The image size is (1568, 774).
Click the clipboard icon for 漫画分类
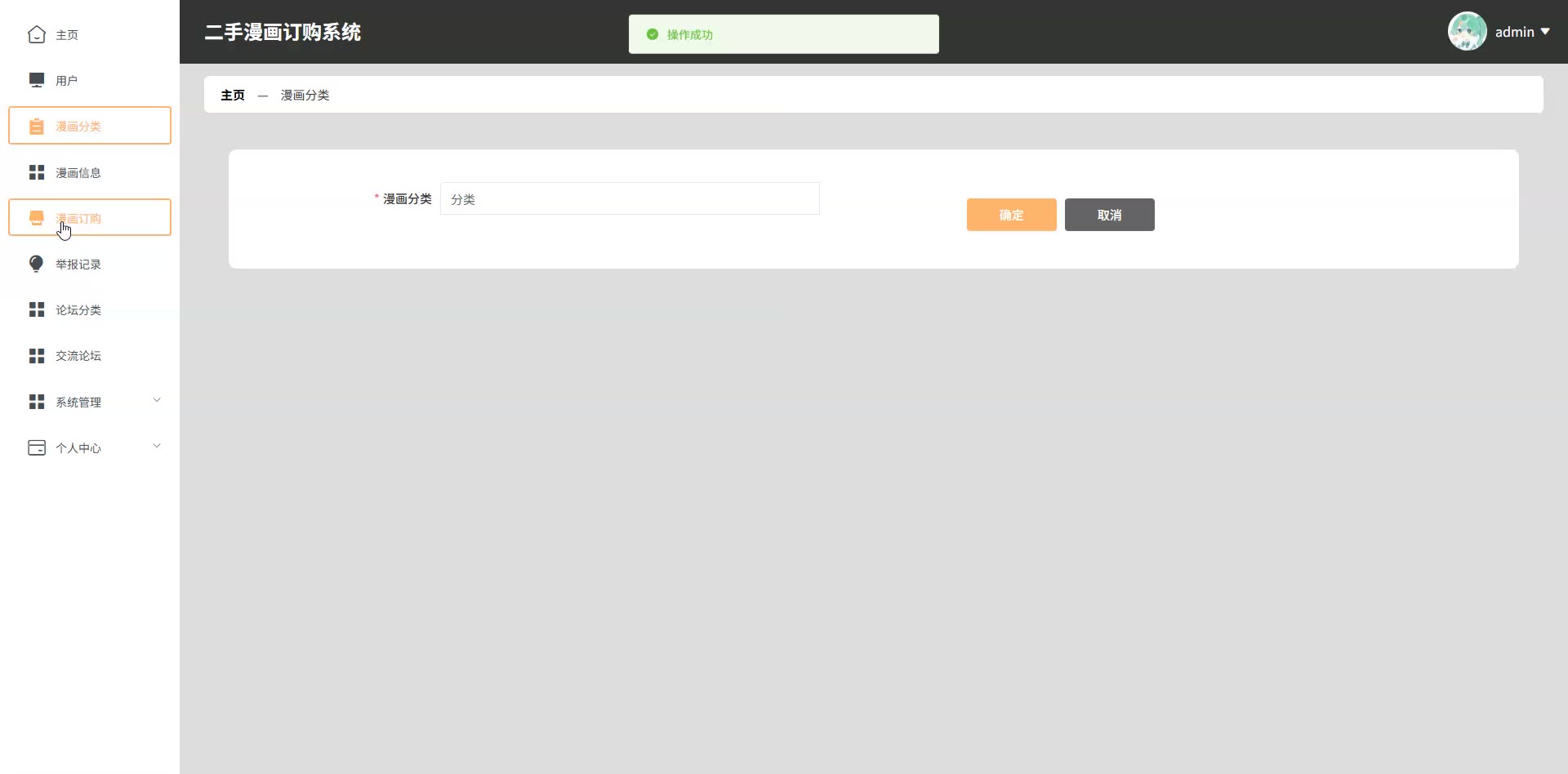pos(37,127)
